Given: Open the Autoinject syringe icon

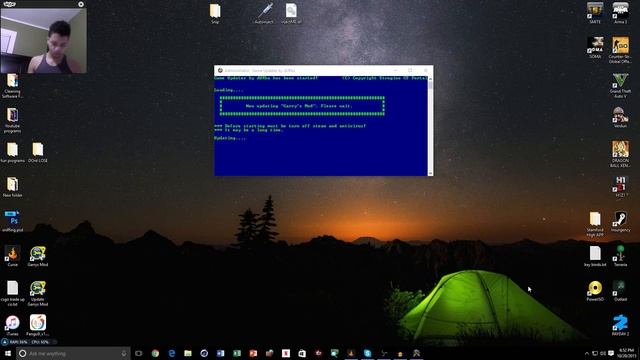Looking at the screenshot, I should [x=264, y=13].
